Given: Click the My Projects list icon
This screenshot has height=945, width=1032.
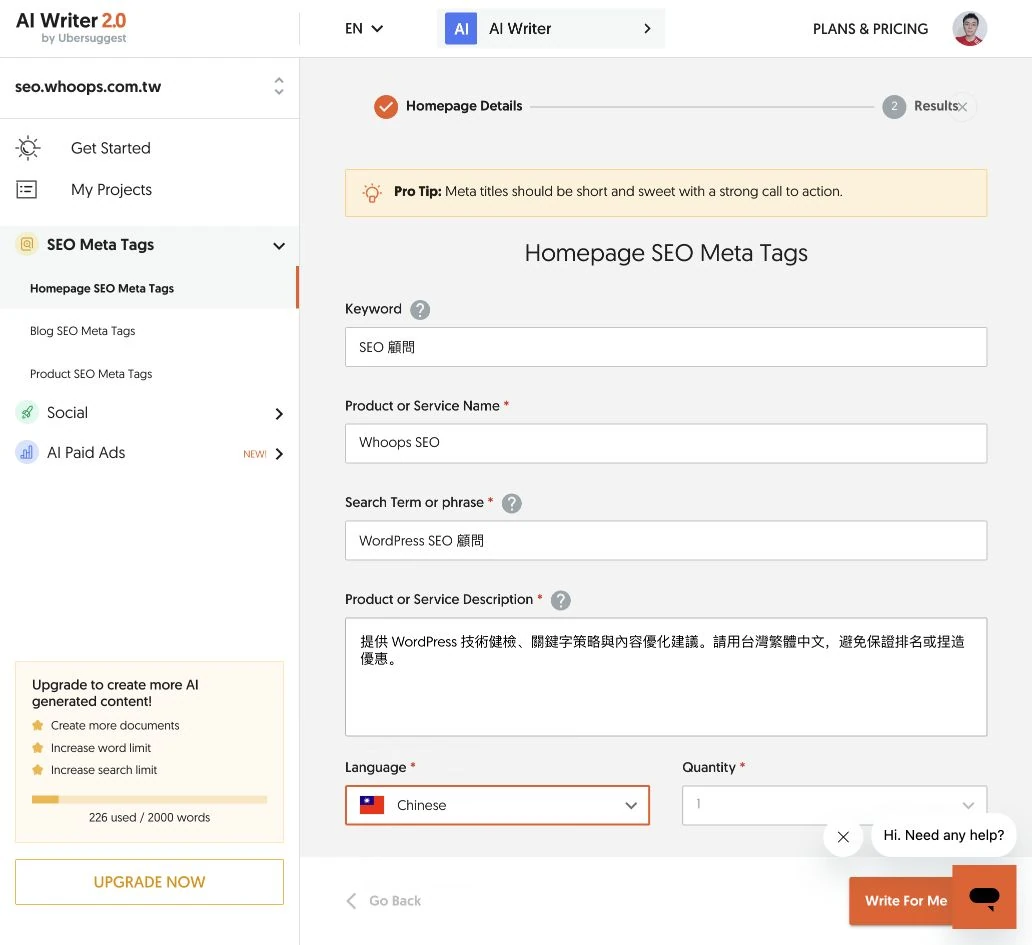Looking at the screenshot, I should point(26,190).
